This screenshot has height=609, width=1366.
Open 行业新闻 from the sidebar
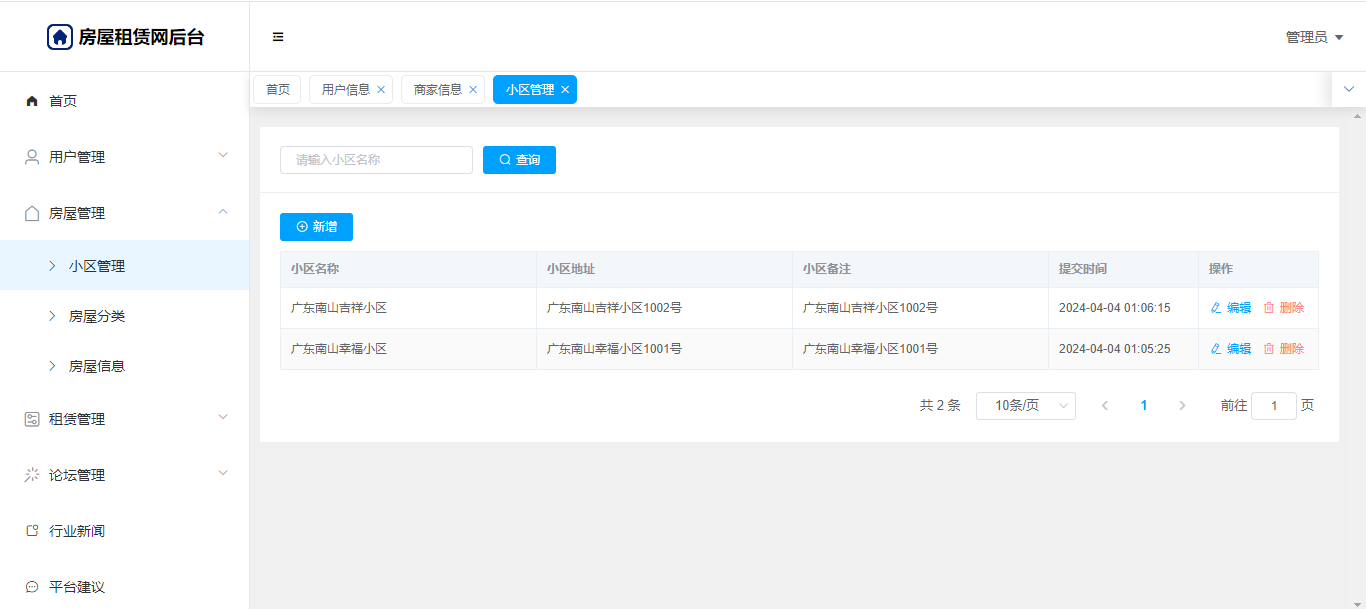(x=77, y=531)
